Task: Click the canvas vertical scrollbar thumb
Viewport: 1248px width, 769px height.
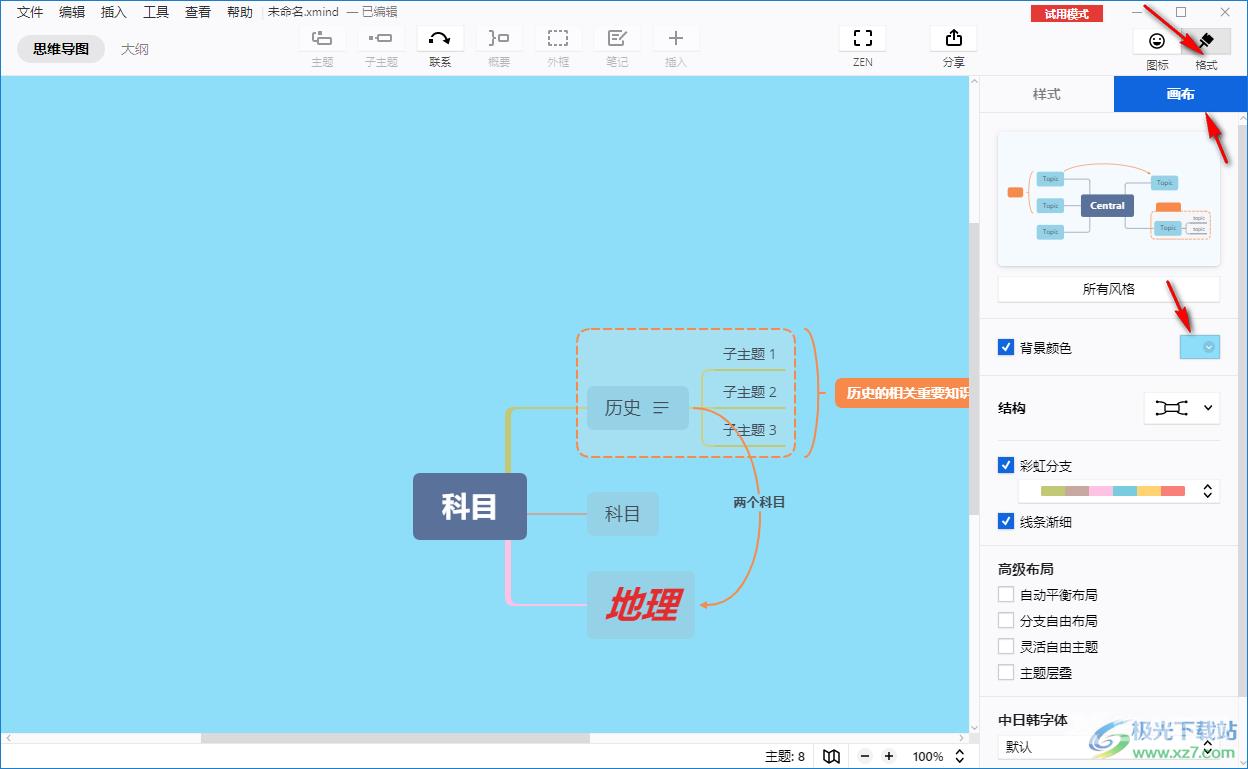Action: [x=975, y=368]
